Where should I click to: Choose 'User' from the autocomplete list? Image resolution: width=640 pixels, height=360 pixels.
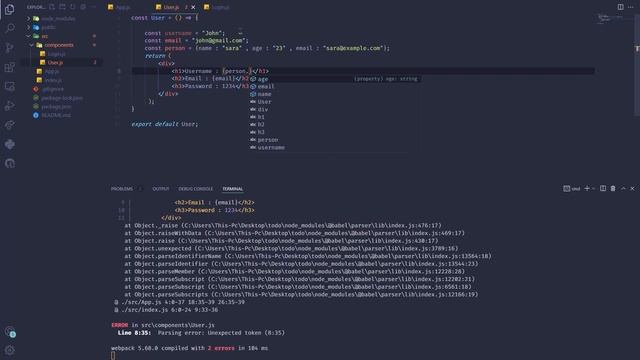(335, 102)
